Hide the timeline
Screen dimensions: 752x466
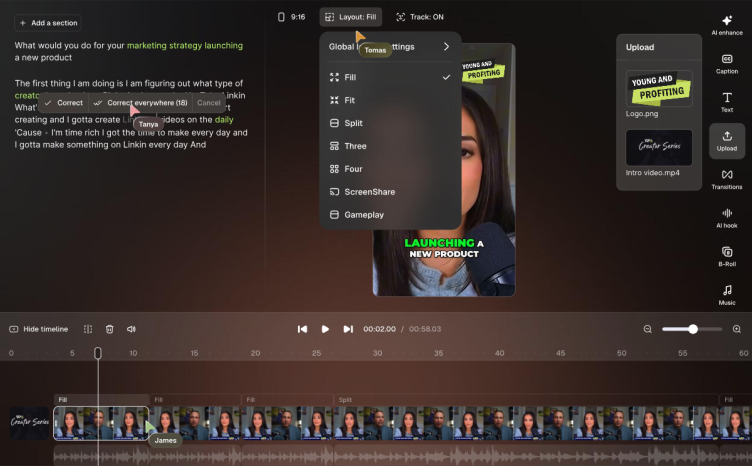(39, 329)
